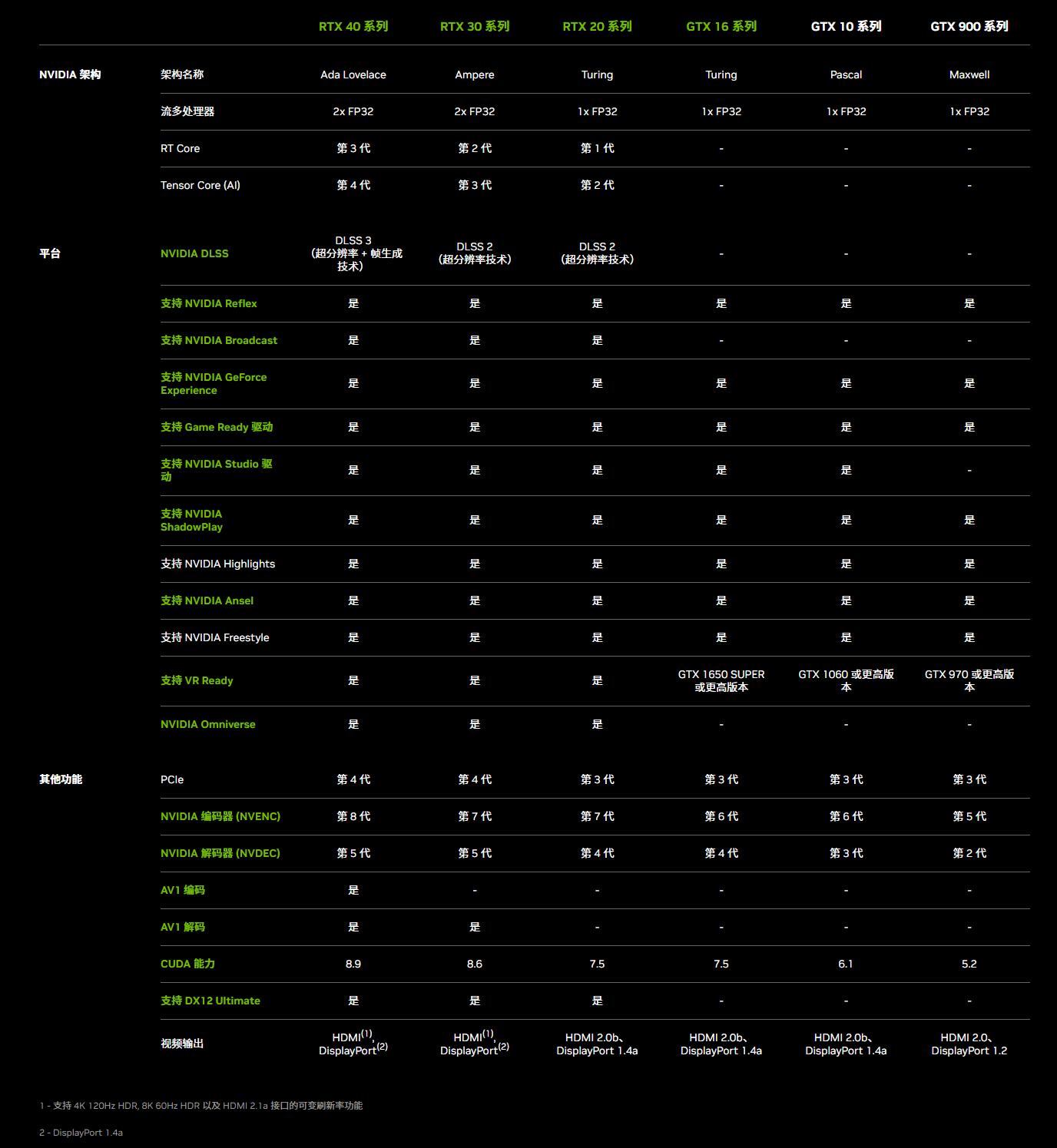
Task: Click the 视频输出 row label
Action: pos(182,1044)
